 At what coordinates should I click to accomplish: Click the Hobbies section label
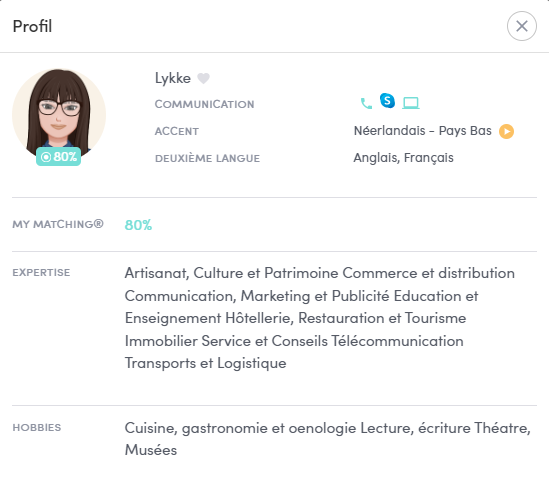click(x=37, y=427)
